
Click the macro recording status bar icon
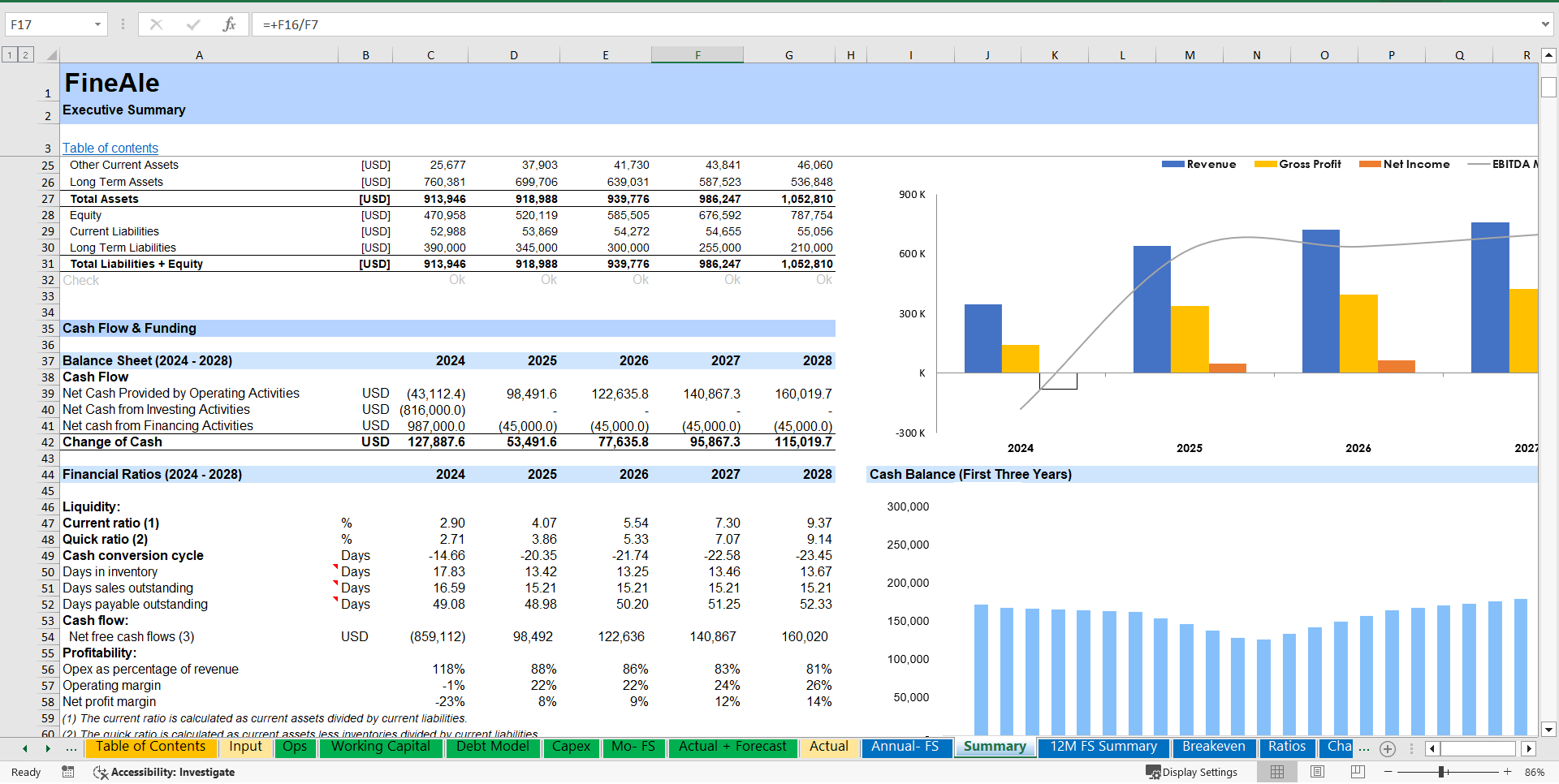pyautogui.click(x=68, y=772)
